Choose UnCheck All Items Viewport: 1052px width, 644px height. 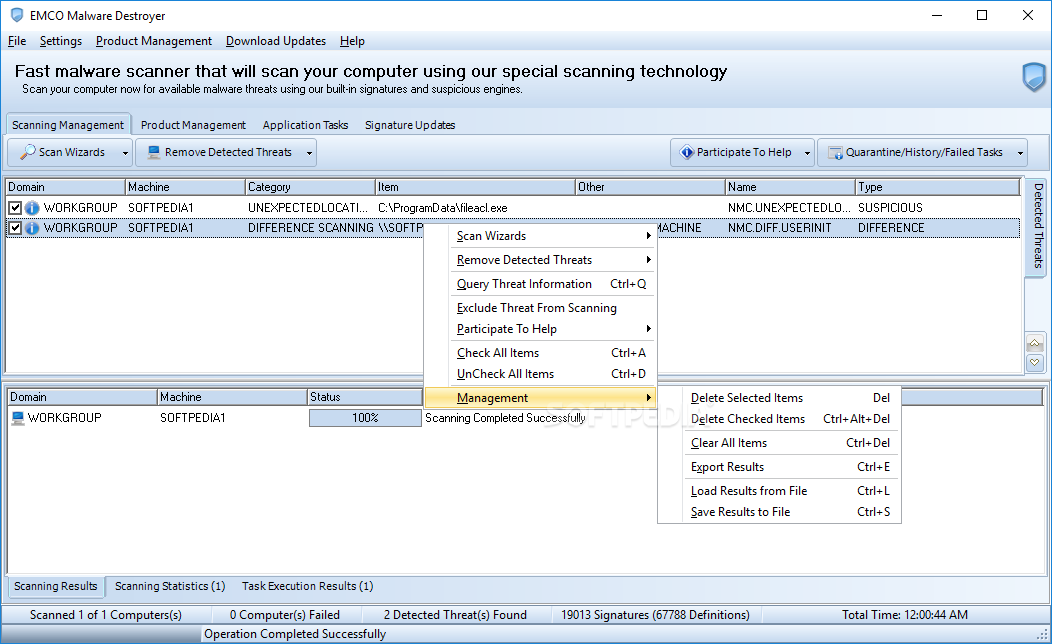[540, 374]
